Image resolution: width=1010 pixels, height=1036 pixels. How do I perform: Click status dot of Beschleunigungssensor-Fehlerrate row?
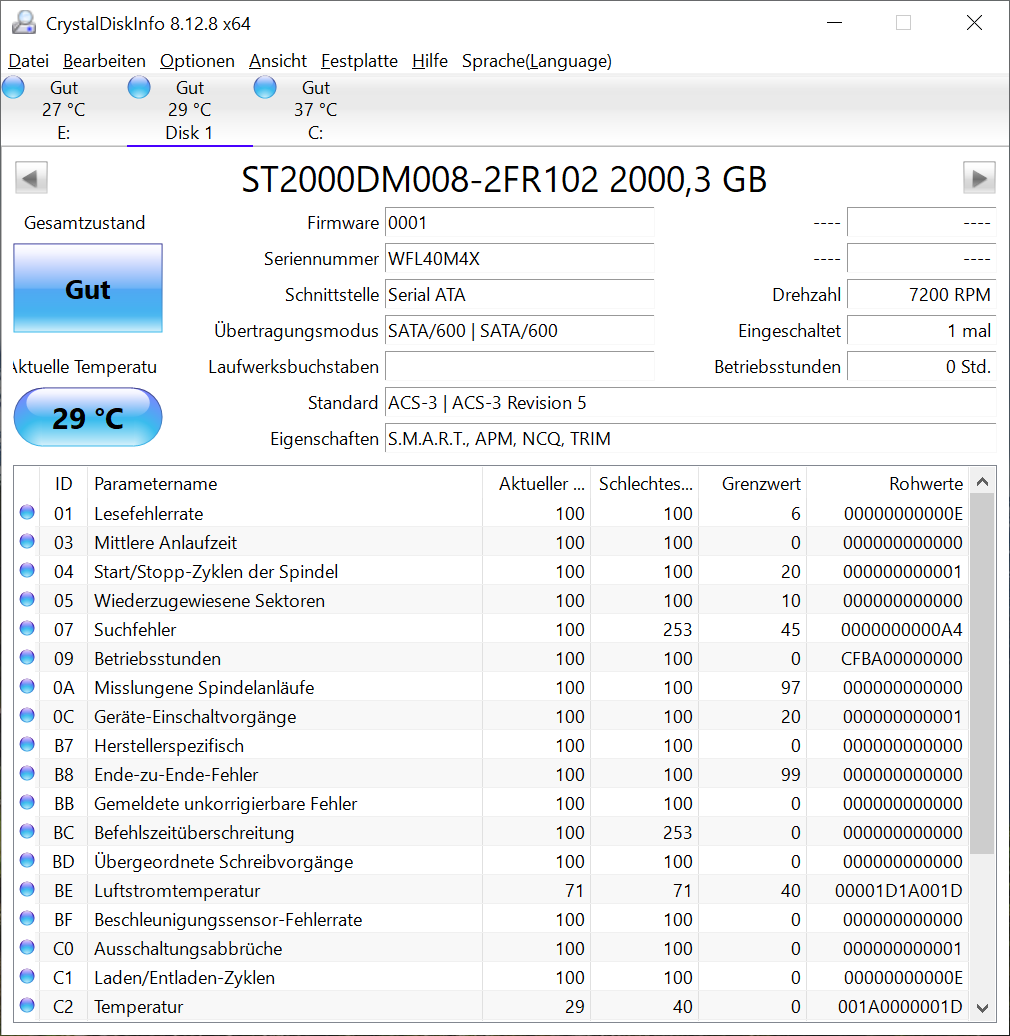click(x=27, y=918)
